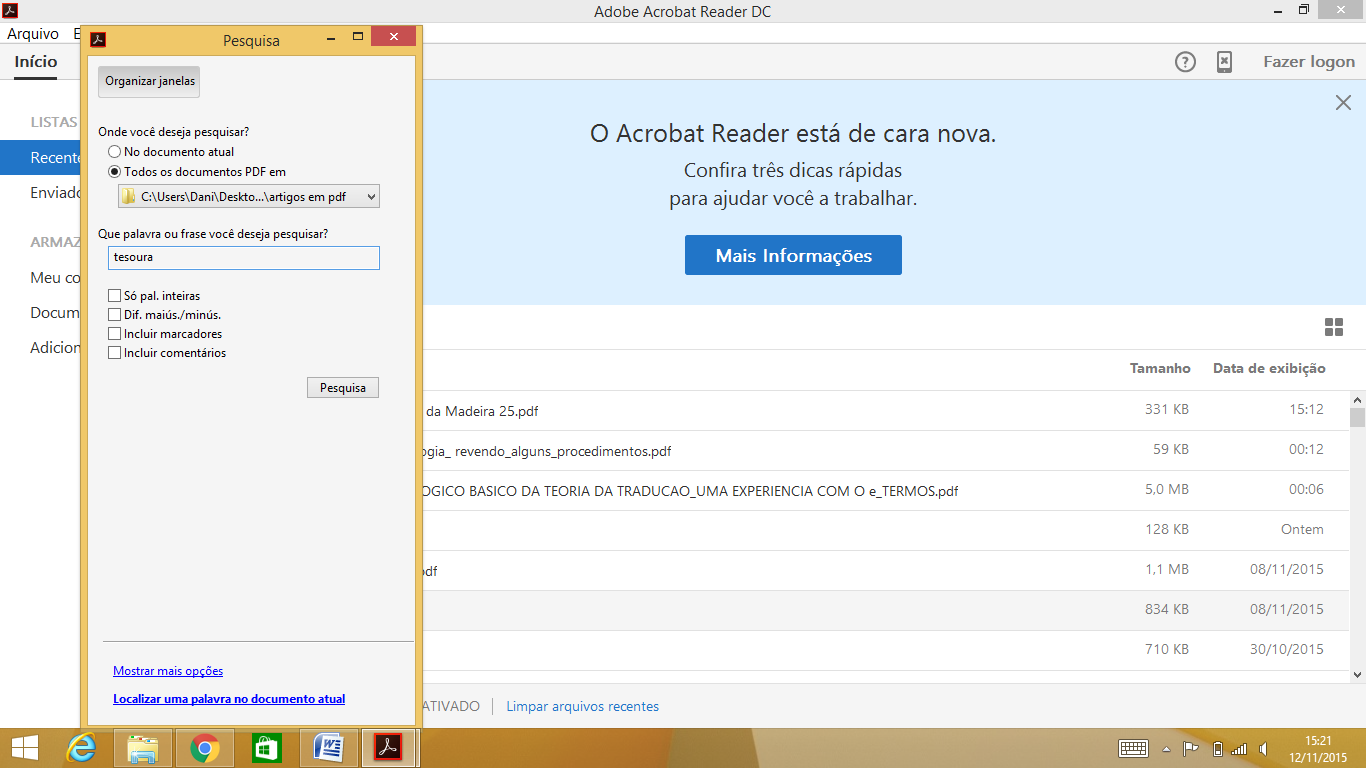Open the search folder location dropdown
Screen dimensions: 1366x768
point(249,197)
